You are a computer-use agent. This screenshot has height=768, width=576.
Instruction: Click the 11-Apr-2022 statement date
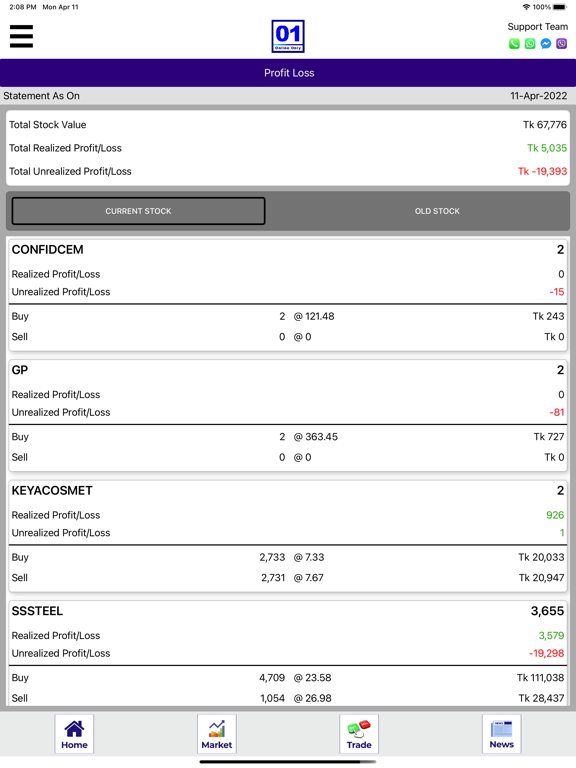click(538, 96)
